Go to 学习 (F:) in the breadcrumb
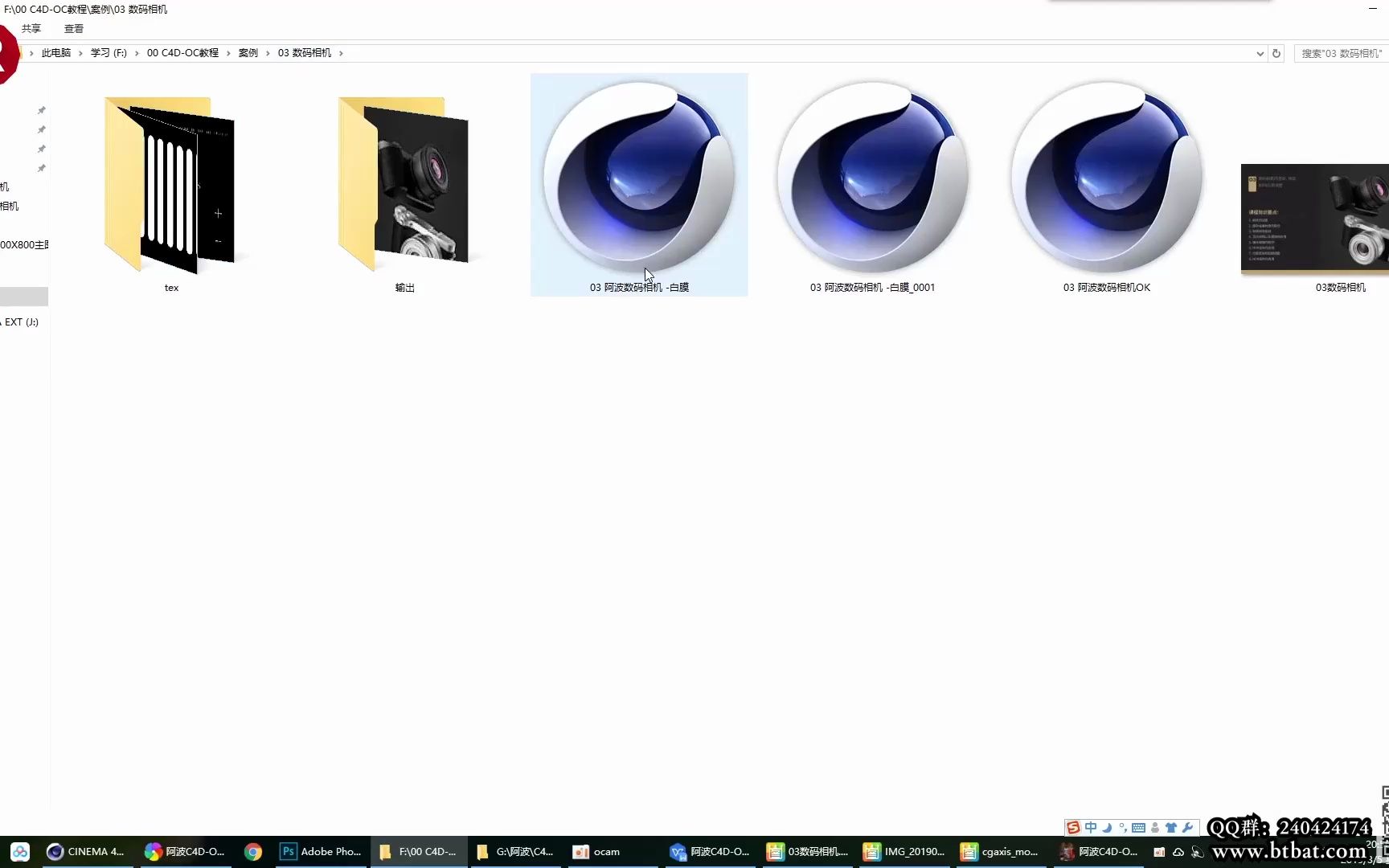The width and height of the screenshot is (1389, 868). [x=109, y=53]
